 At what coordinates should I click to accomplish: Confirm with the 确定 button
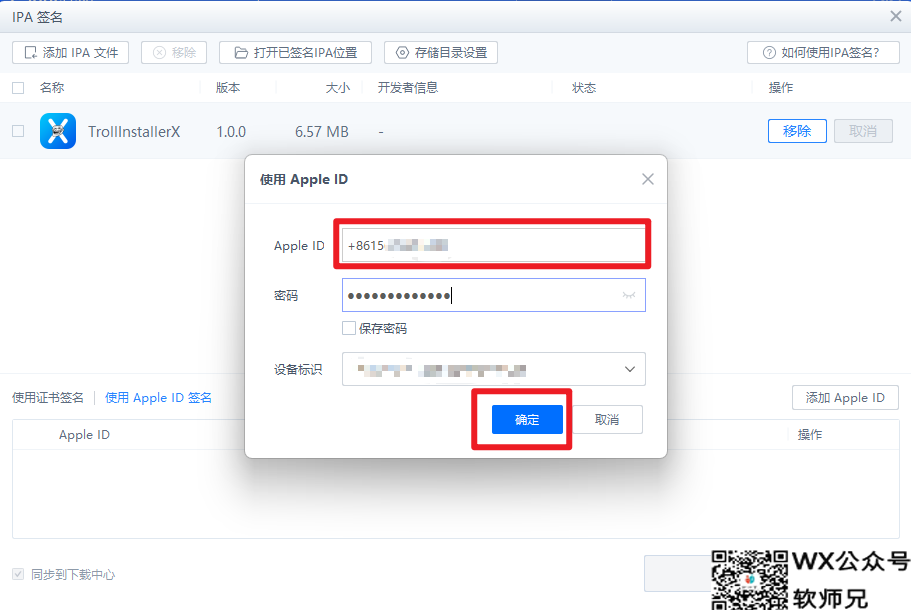527,419
